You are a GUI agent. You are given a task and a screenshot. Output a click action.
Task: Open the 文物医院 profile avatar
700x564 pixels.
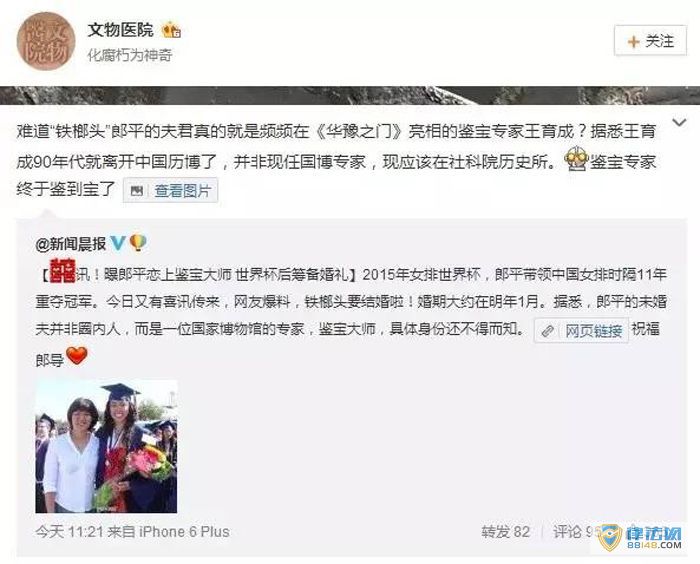(x=46, y=41)
